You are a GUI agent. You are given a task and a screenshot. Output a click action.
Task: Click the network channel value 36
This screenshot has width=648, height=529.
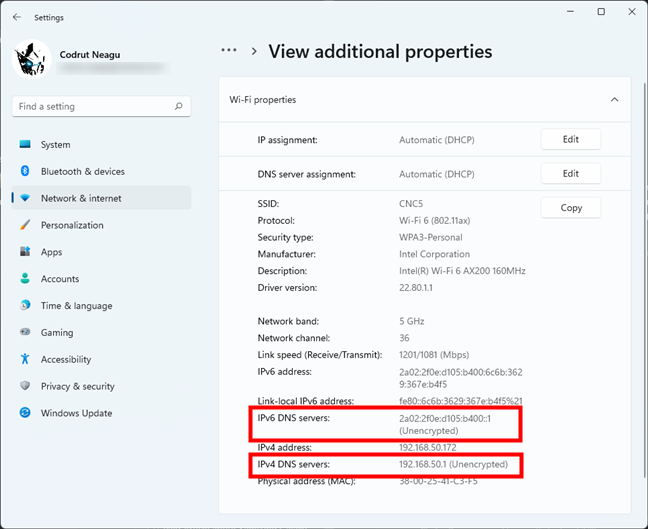point(404,338)
